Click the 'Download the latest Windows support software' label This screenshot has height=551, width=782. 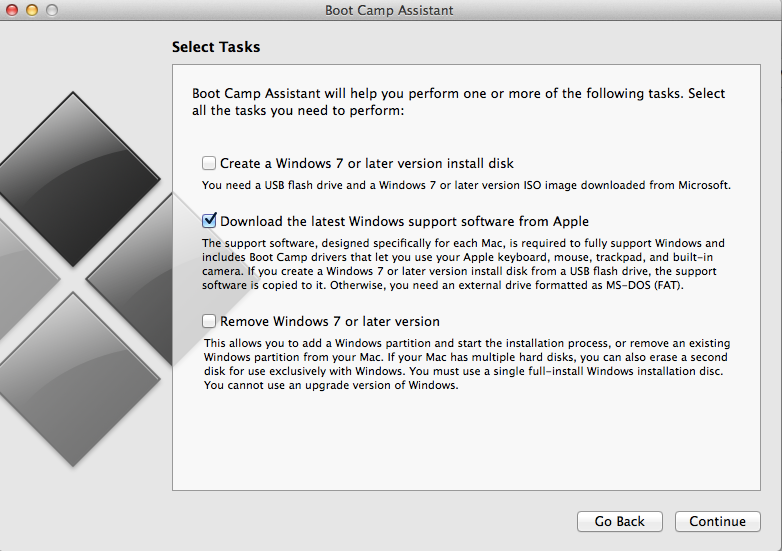[404, 221]
